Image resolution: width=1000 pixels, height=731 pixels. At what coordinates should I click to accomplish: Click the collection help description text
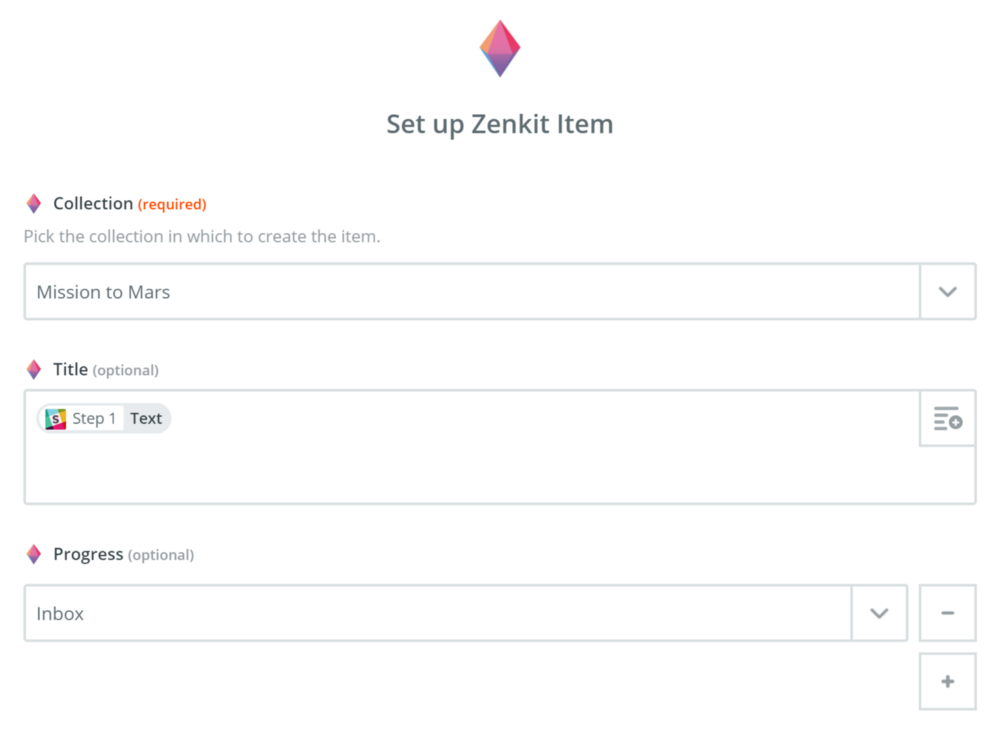202,237
